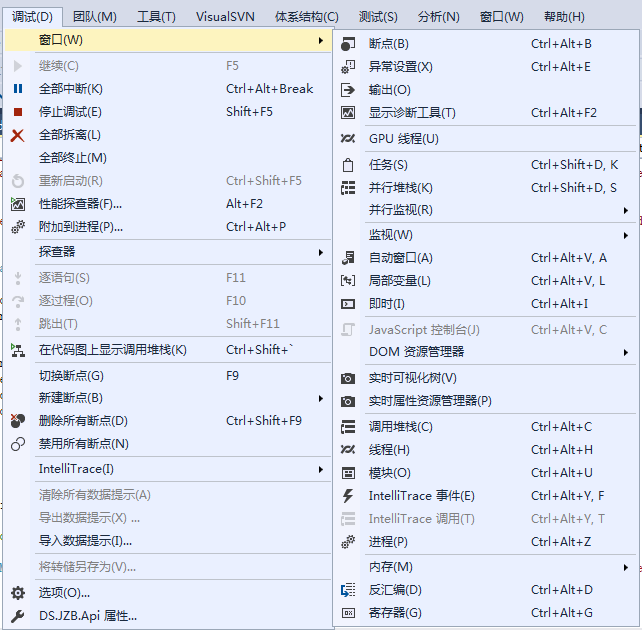This screenshot has height=630, width=642.
Task: Expand the 窗口(W) submenu arrow
Action: 321,40
